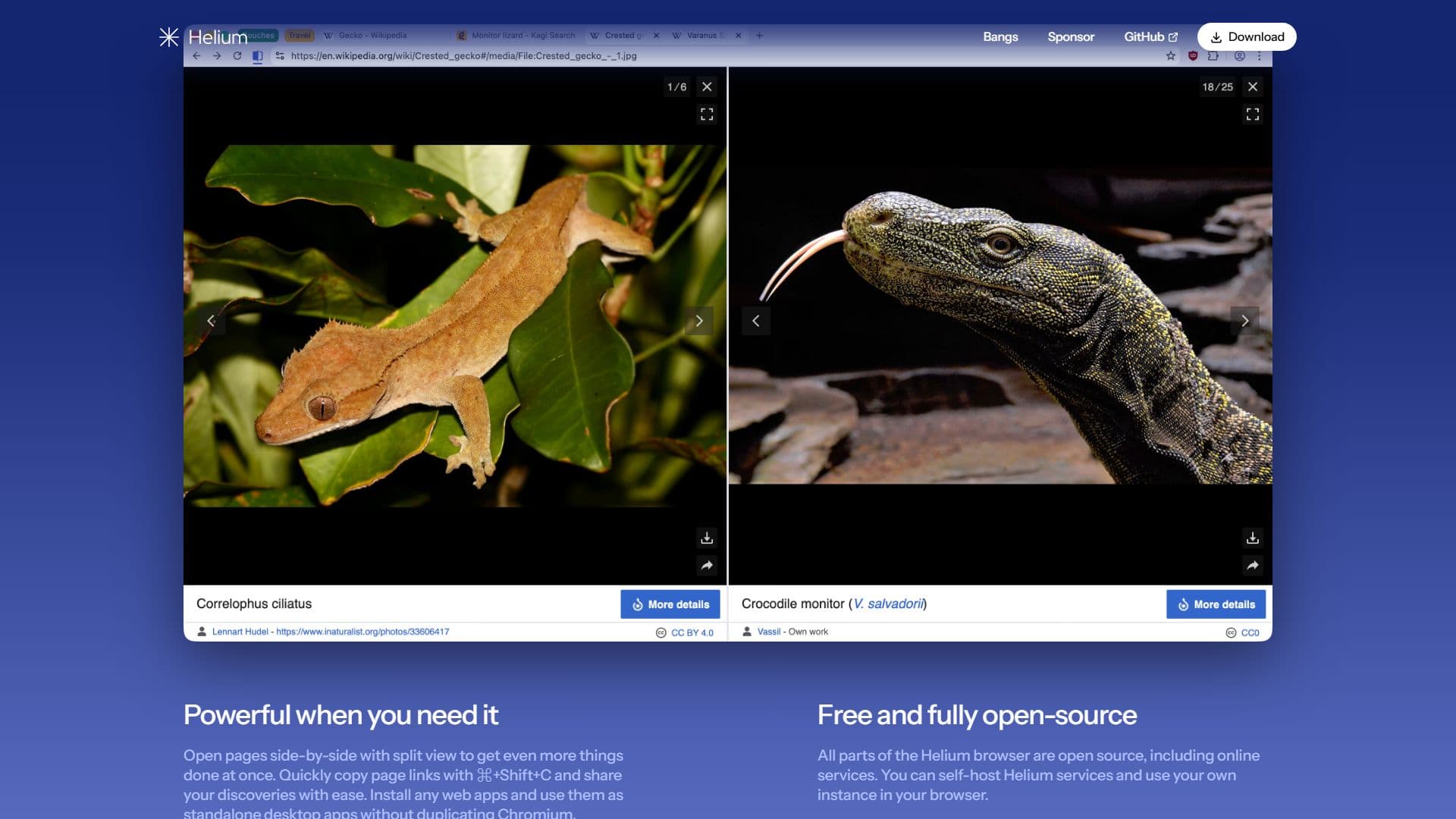
Task: Show next image in monitor viewer
Action: tap(1244, 321)
